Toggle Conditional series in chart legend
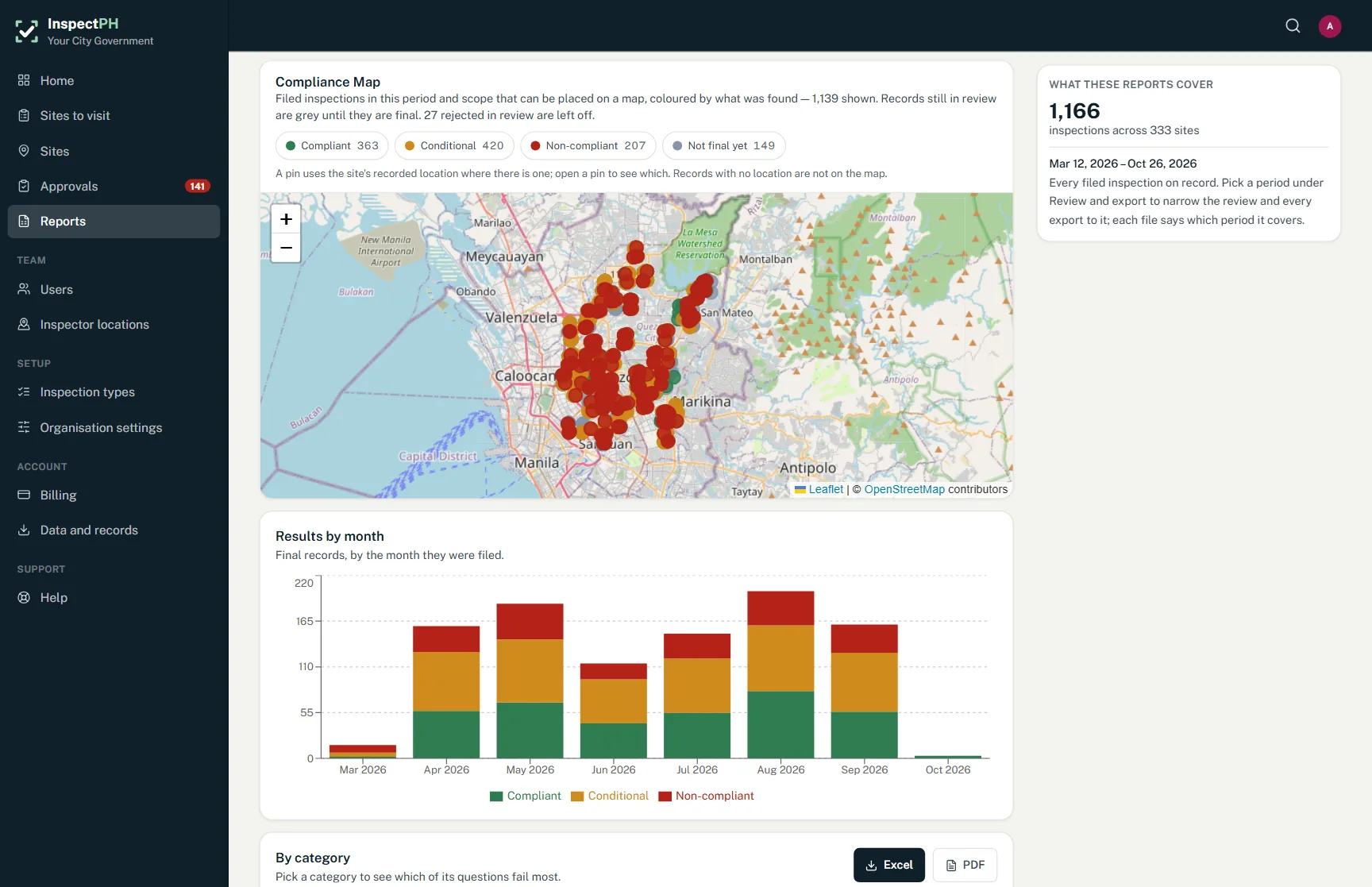This screenshot has width=1372, height=887. (610, 796)
